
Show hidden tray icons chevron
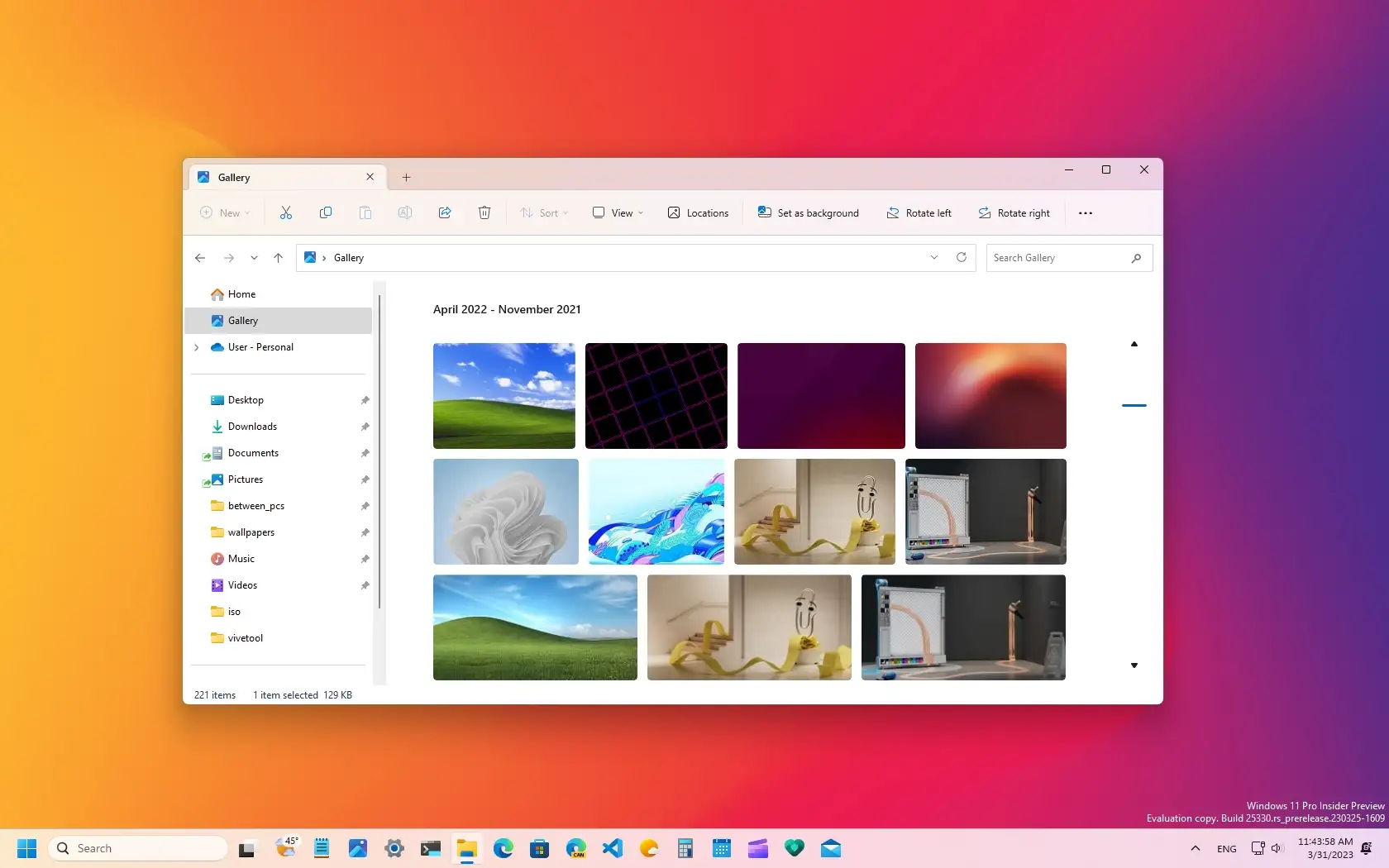pyautogui.click(x=1195, y=848)
